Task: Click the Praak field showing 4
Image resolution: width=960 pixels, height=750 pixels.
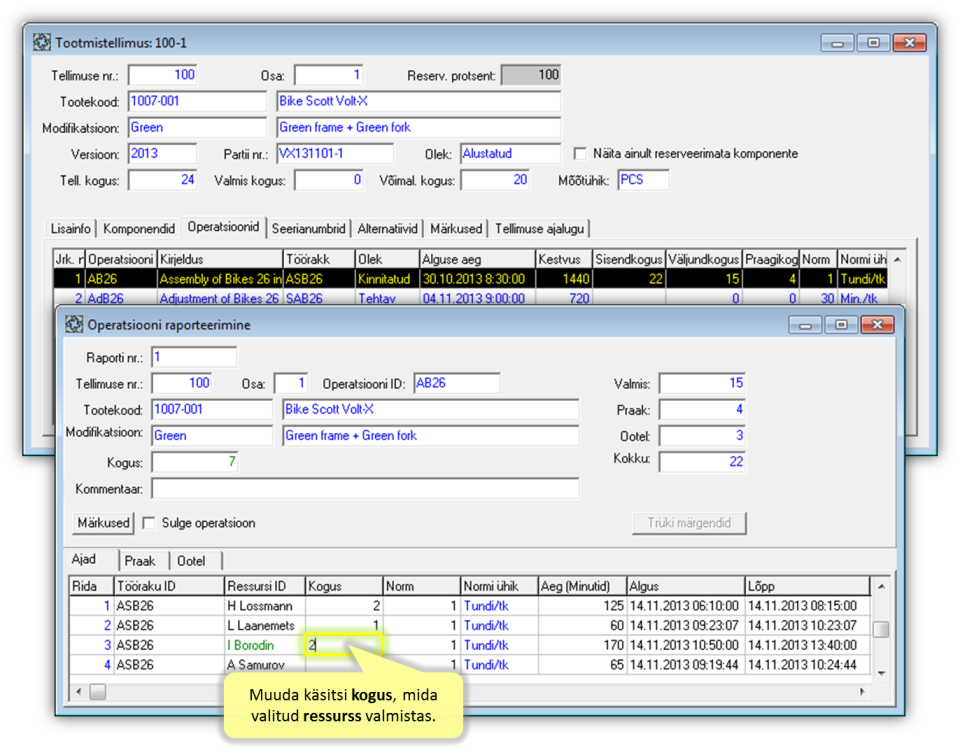Action: tap(702, 410)
